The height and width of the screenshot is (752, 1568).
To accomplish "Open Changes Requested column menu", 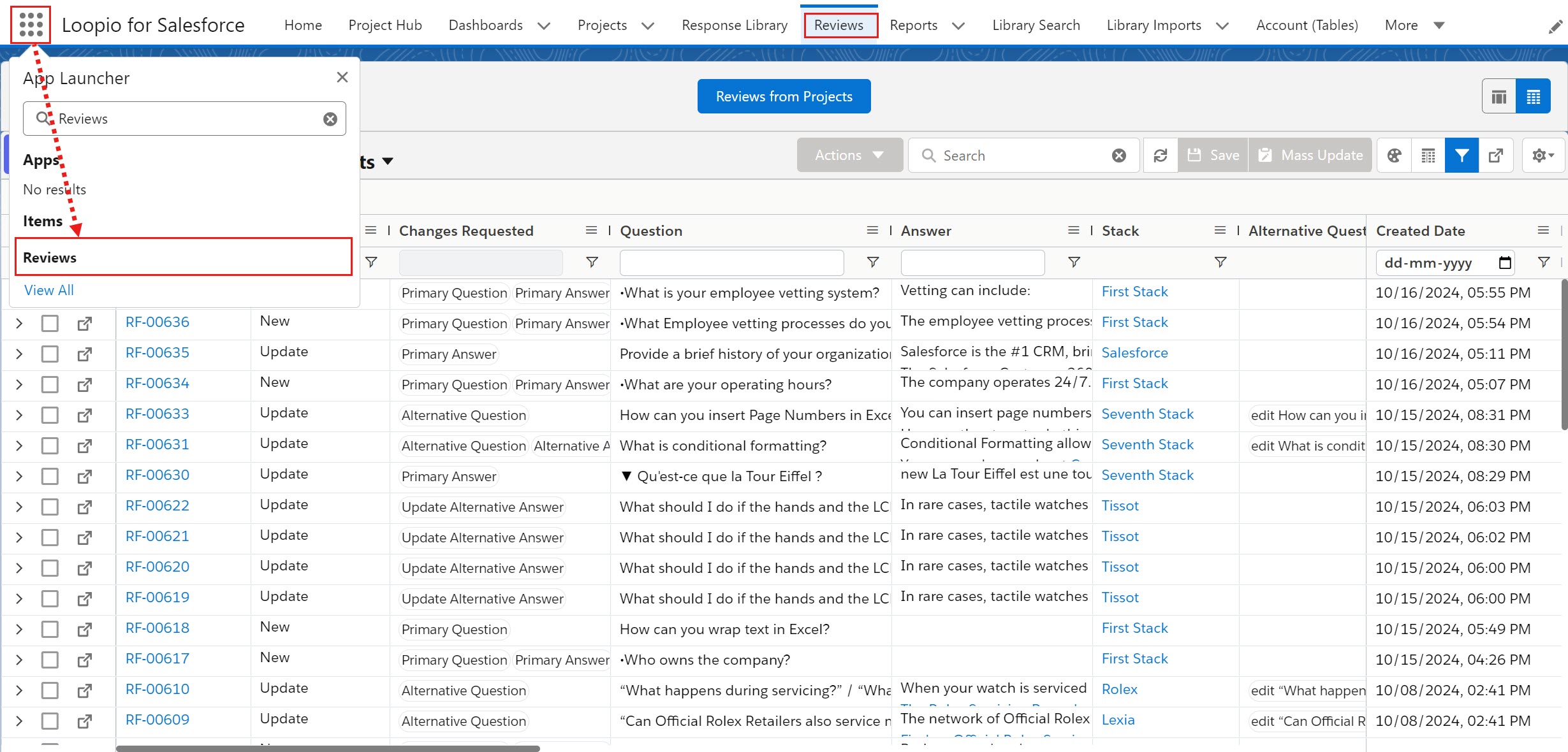I will pyautogui.click(x=591, y=230).
